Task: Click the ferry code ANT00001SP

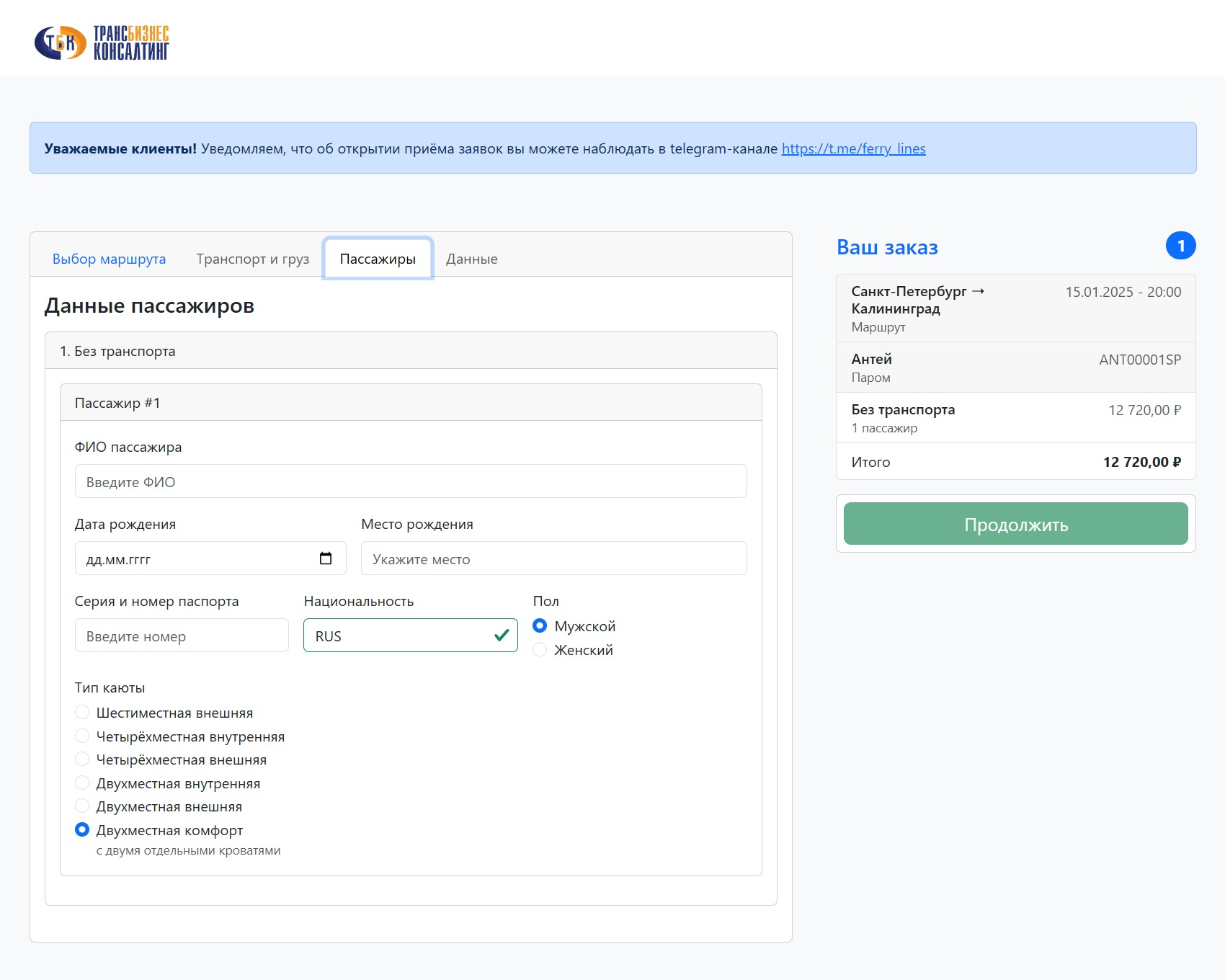Action: (1140, 360)
